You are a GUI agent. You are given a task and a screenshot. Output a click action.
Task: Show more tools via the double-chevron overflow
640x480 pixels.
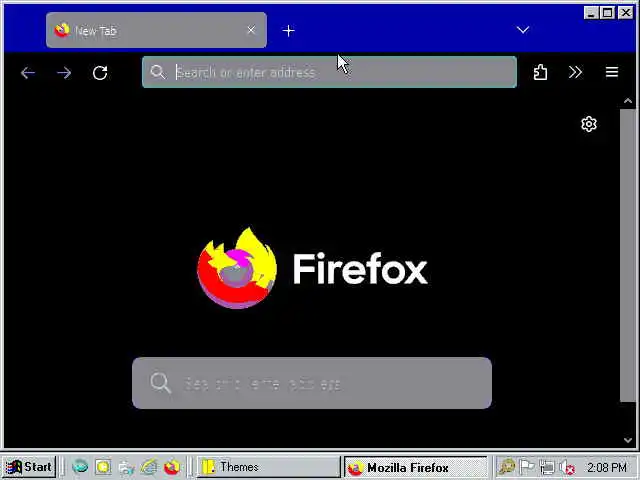[x=575, y=72]
